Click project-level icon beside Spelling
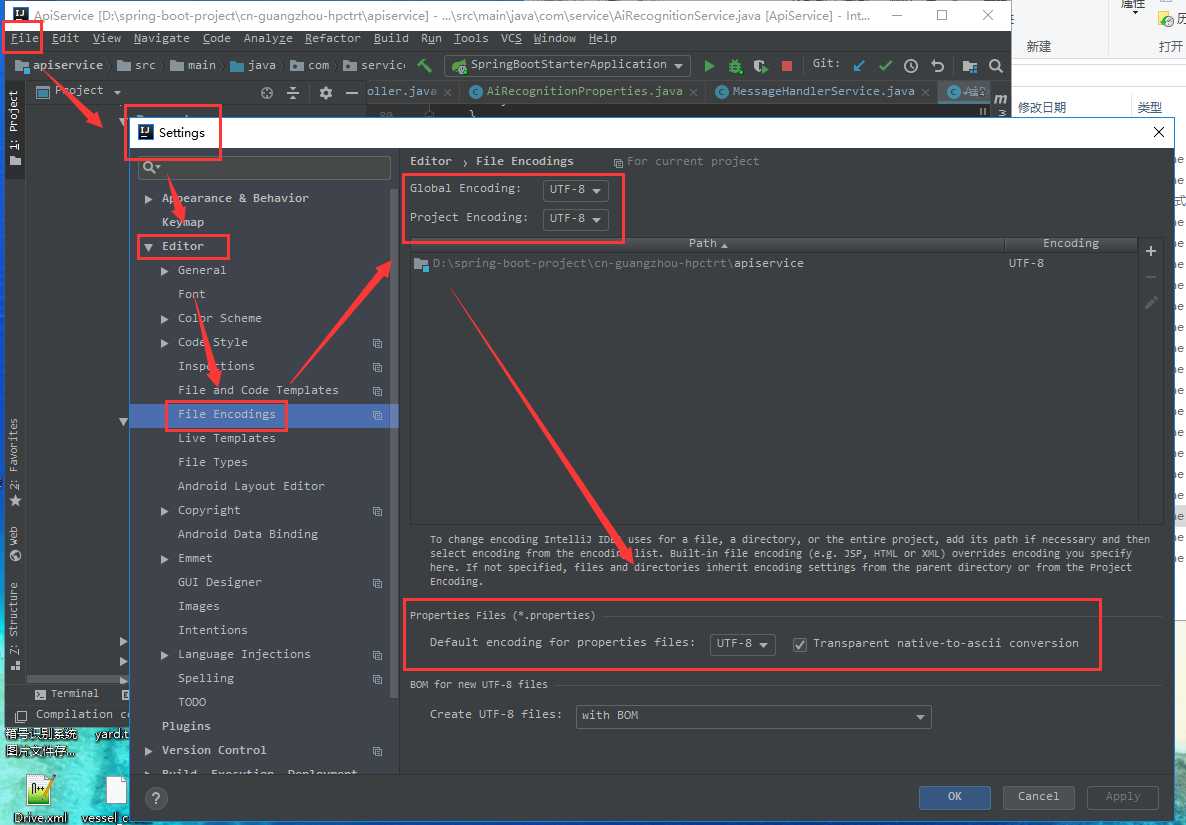This screenshot has width=1186, height=825. coord(377,679)
